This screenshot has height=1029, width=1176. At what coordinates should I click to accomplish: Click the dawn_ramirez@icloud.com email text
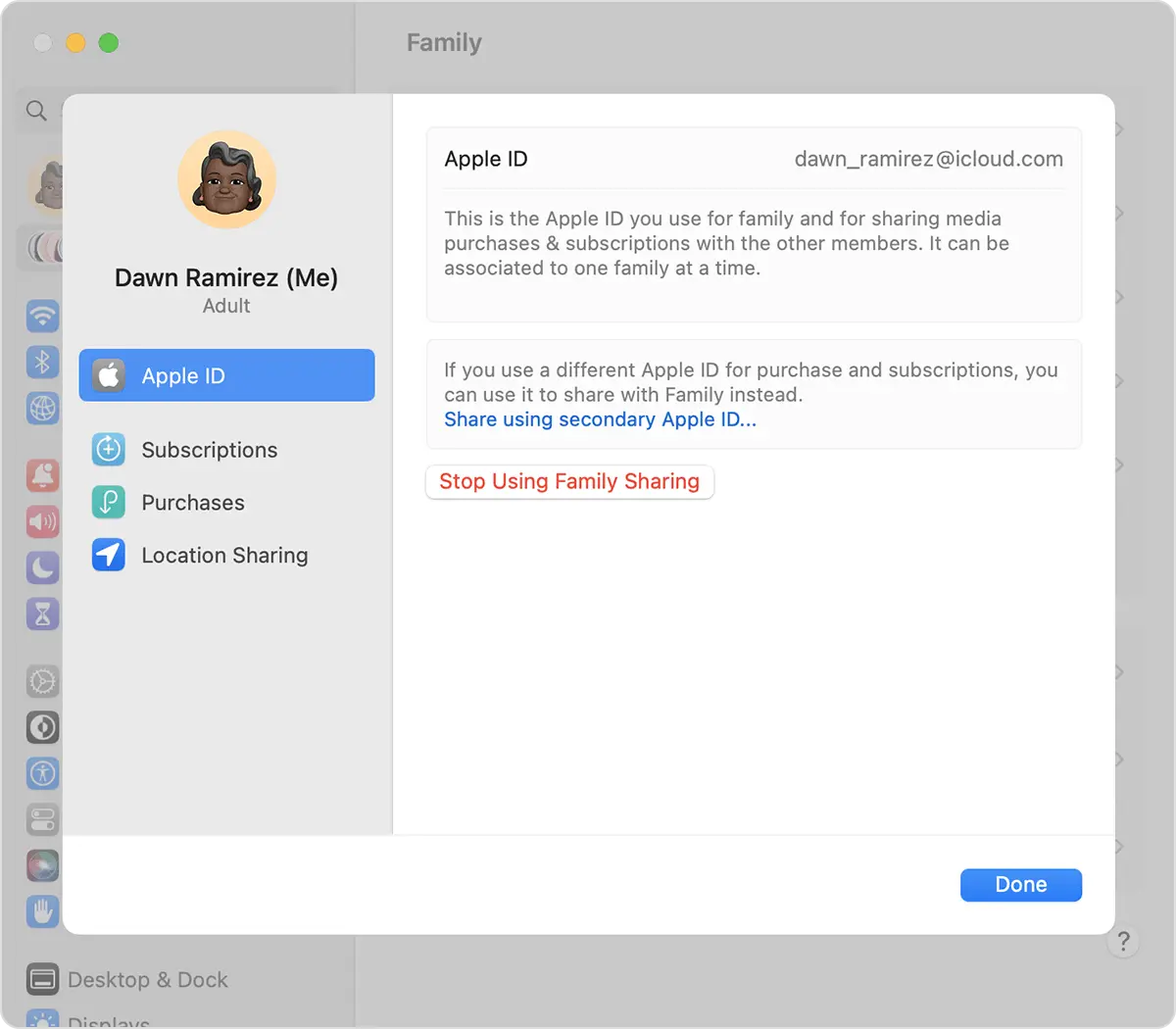[928, 159]
